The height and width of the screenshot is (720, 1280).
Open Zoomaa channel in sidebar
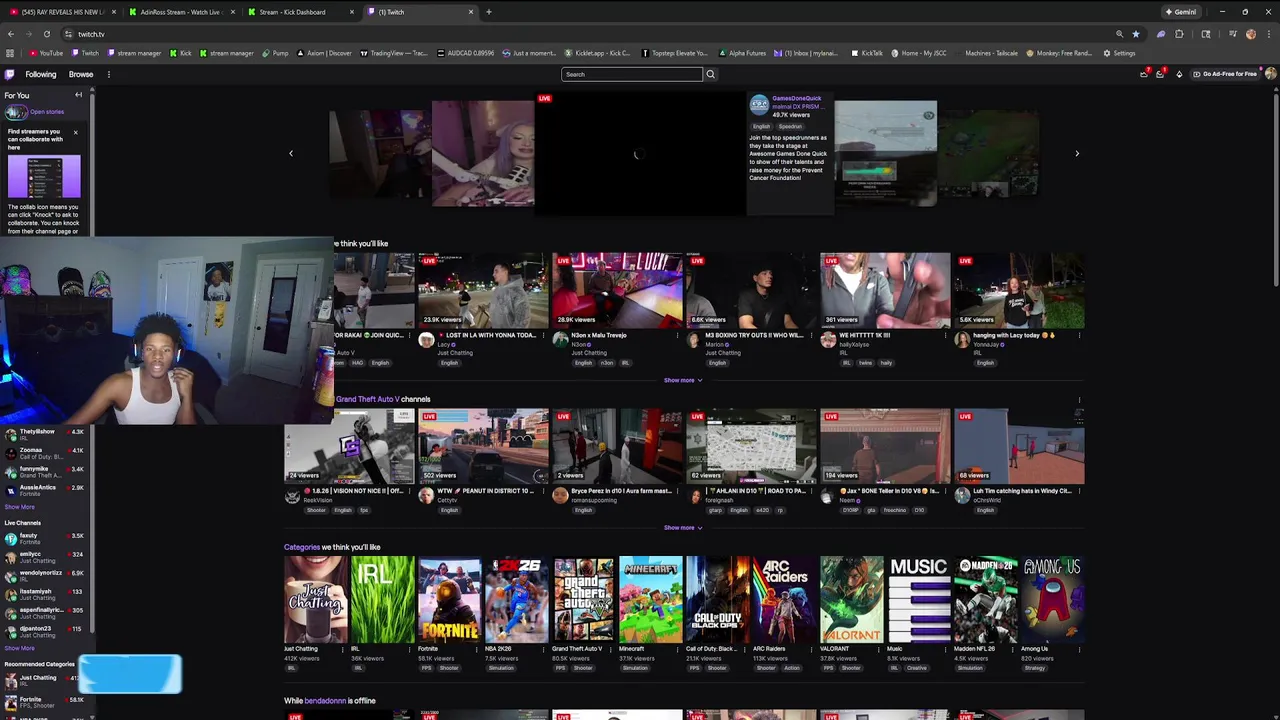[45, 452]
